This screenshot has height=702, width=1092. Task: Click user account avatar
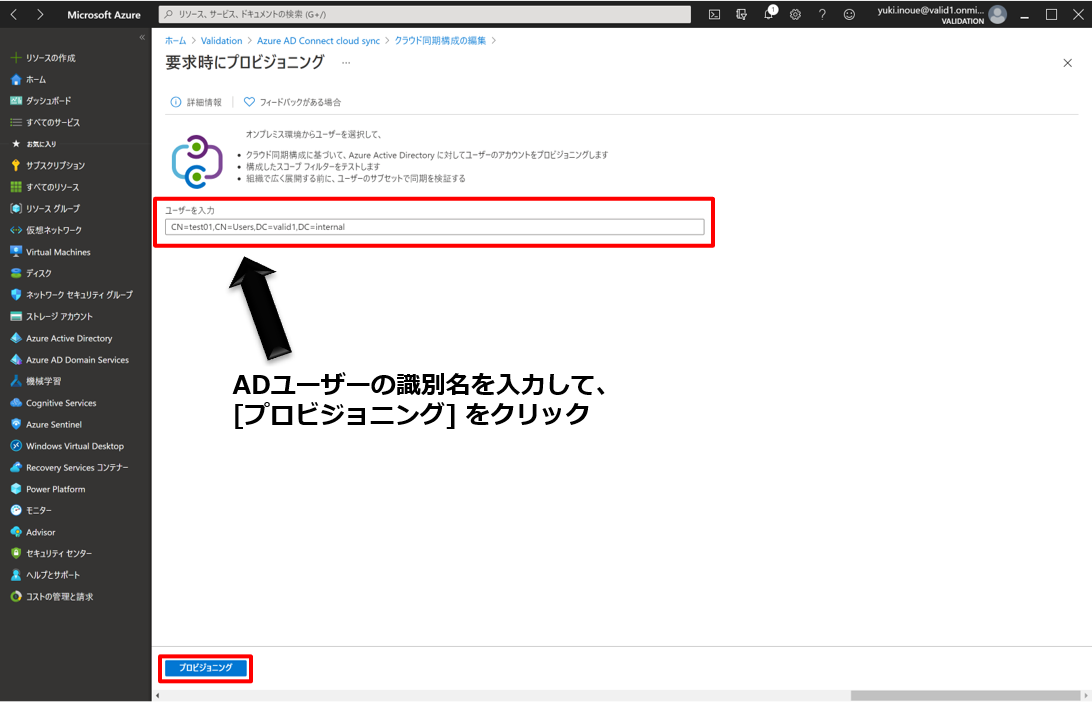998,14
